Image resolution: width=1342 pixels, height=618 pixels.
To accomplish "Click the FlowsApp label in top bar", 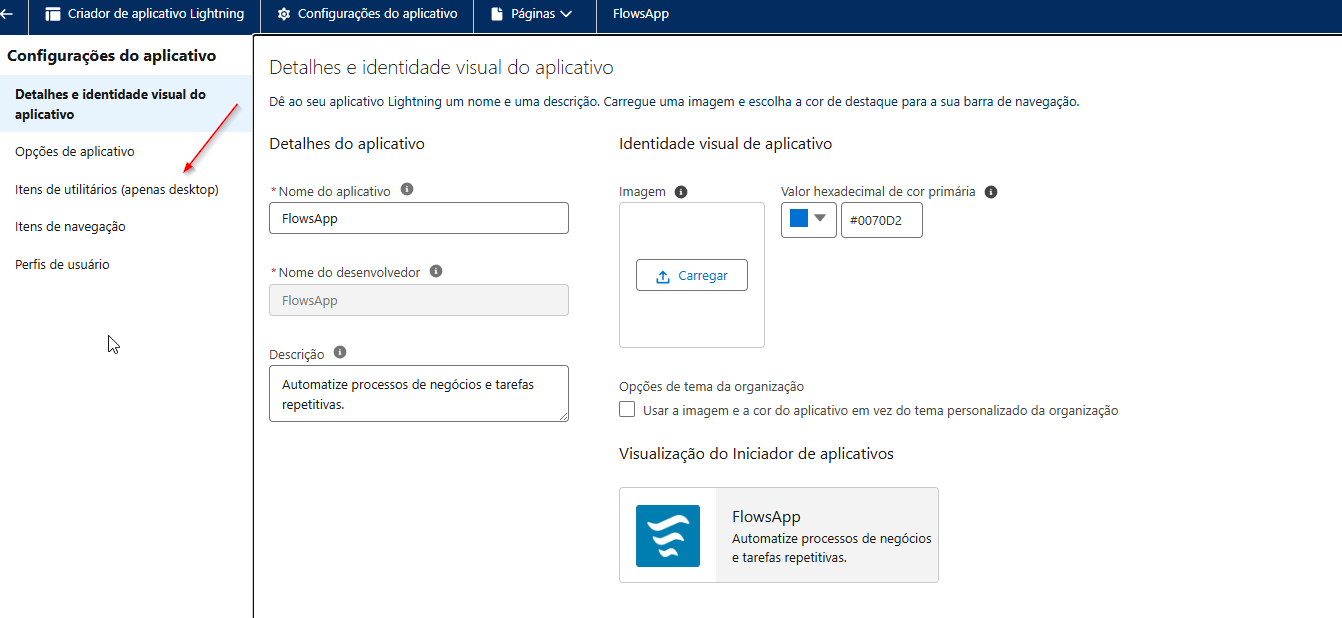I will pyautogui.click(x=641, y=14).
